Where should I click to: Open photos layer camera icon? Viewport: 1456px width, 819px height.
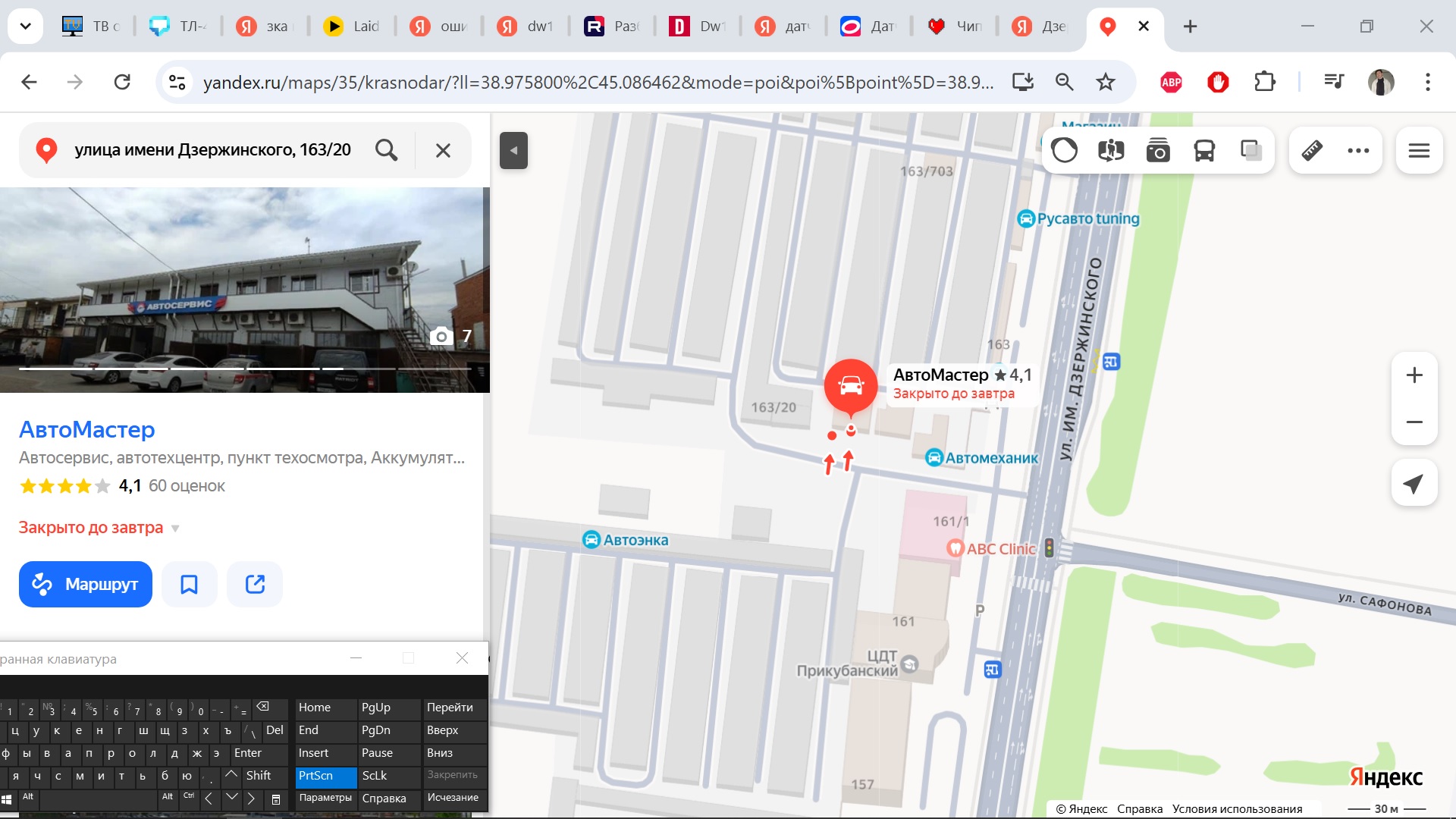coord(1157,150)
